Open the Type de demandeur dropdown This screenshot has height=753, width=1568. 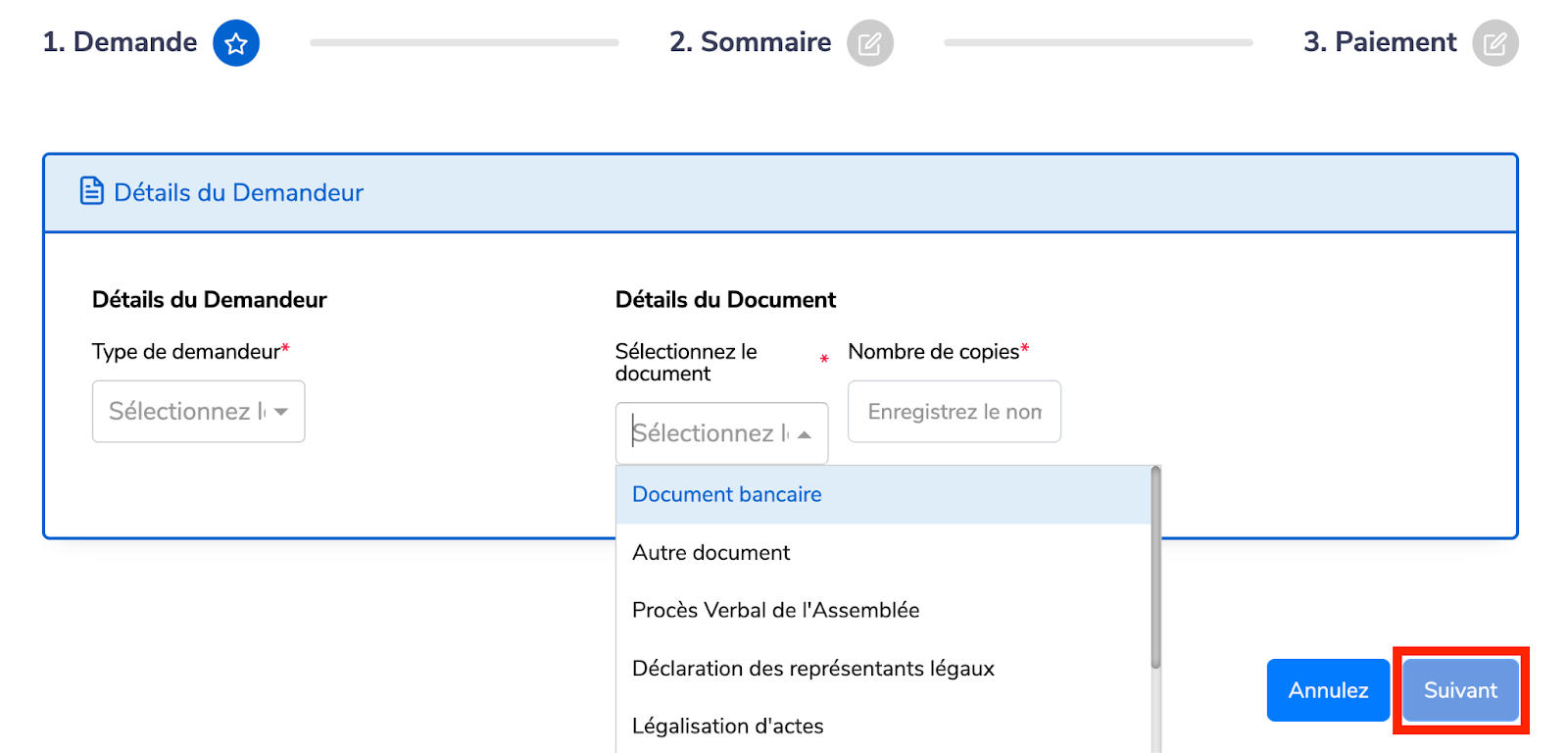[x=199, y=412]
